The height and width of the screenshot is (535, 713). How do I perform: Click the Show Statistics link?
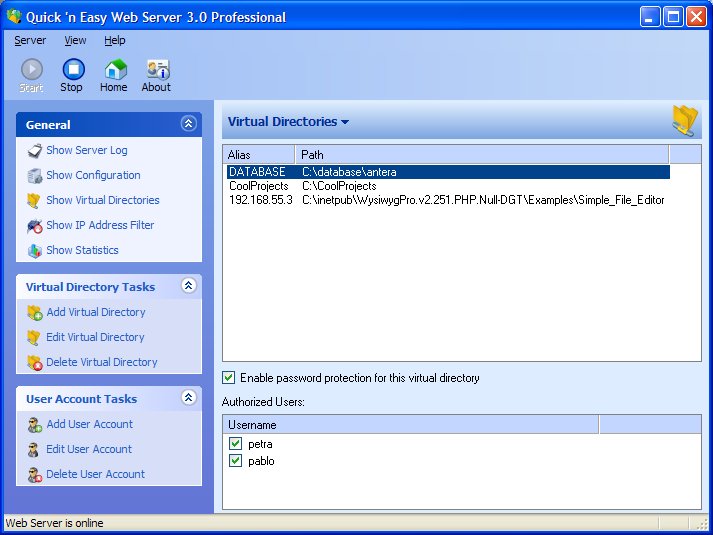(82, 250)
